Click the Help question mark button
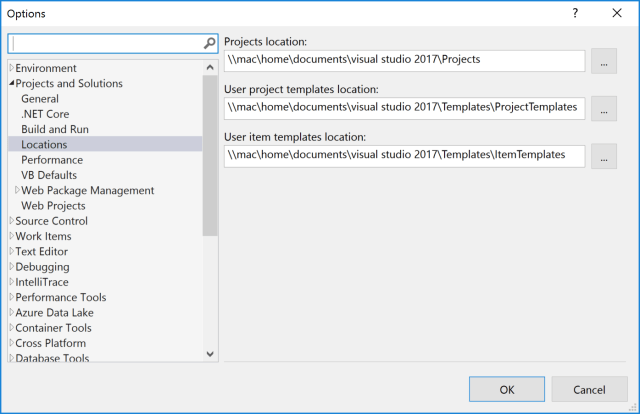 pyautogui.click(x=575, y=14)
